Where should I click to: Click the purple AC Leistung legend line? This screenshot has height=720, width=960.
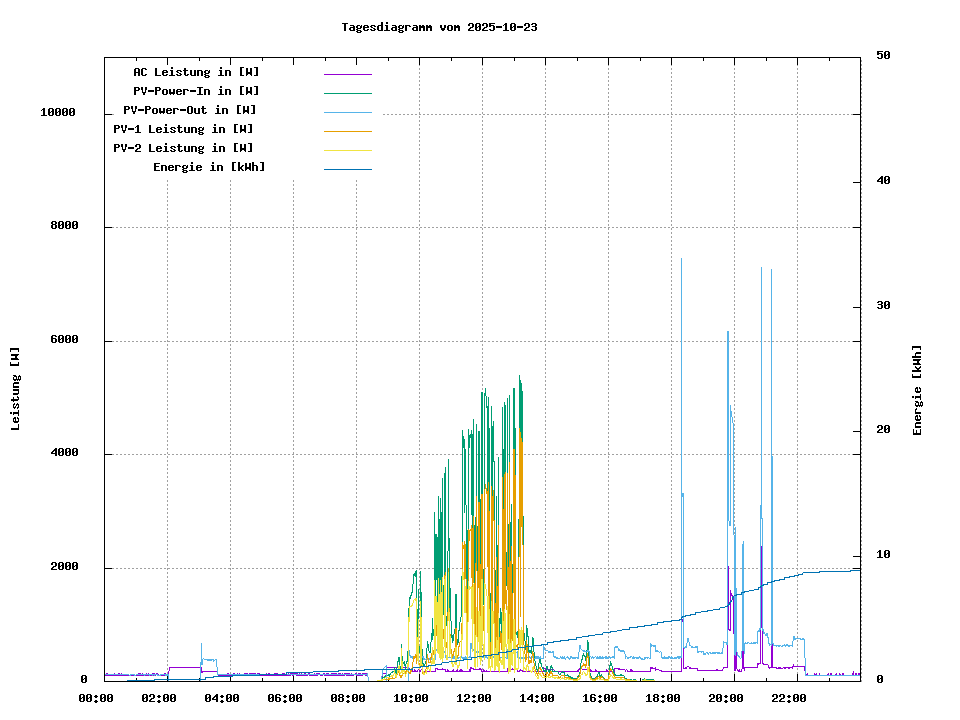[x=347, y=74]
